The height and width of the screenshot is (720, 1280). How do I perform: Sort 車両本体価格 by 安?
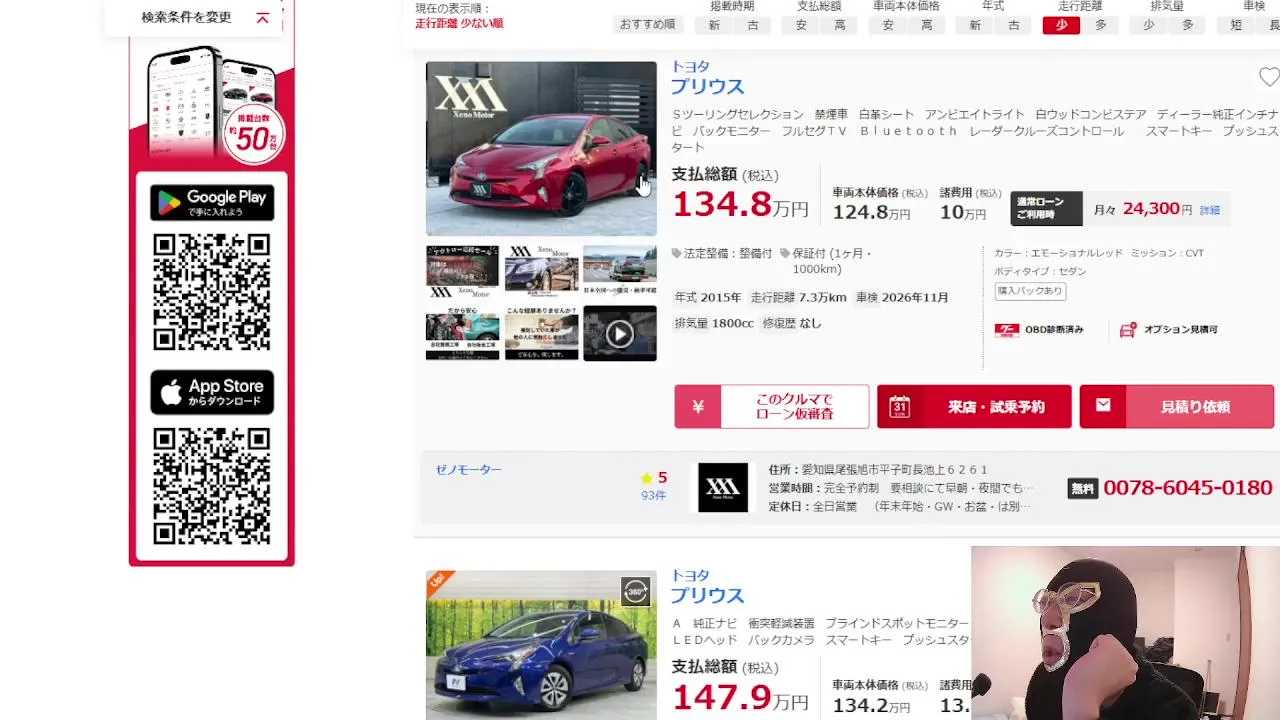tap(888, 25)
